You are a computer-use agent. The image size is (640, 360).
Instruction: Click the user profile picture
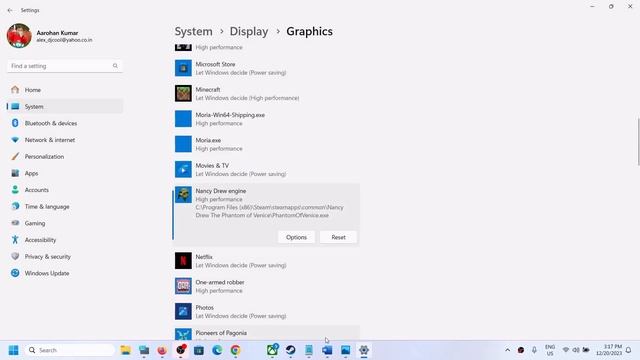click(x=19, y=36)
